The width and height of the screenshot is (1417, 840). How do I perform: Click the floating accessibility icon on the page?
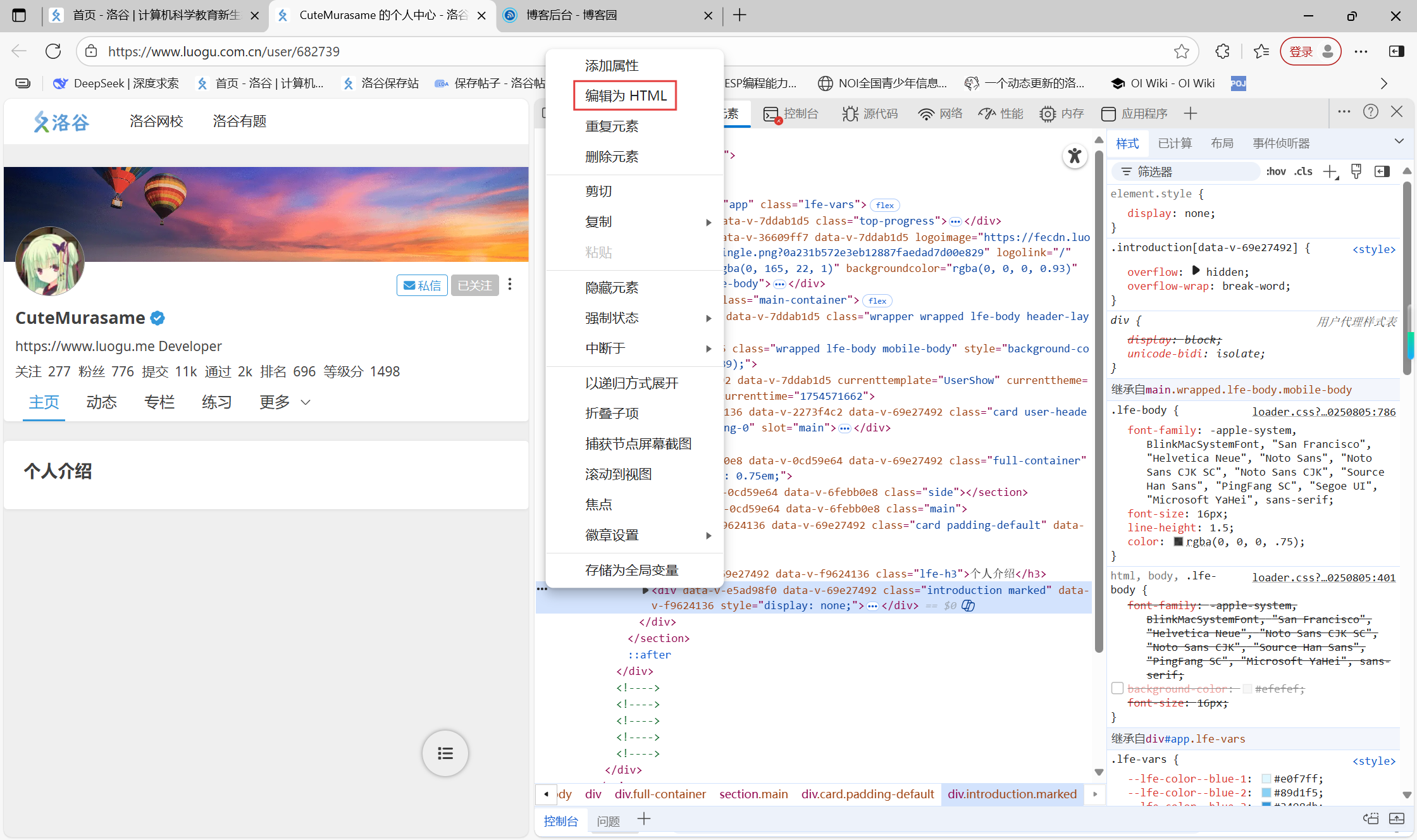(1074, 156)
